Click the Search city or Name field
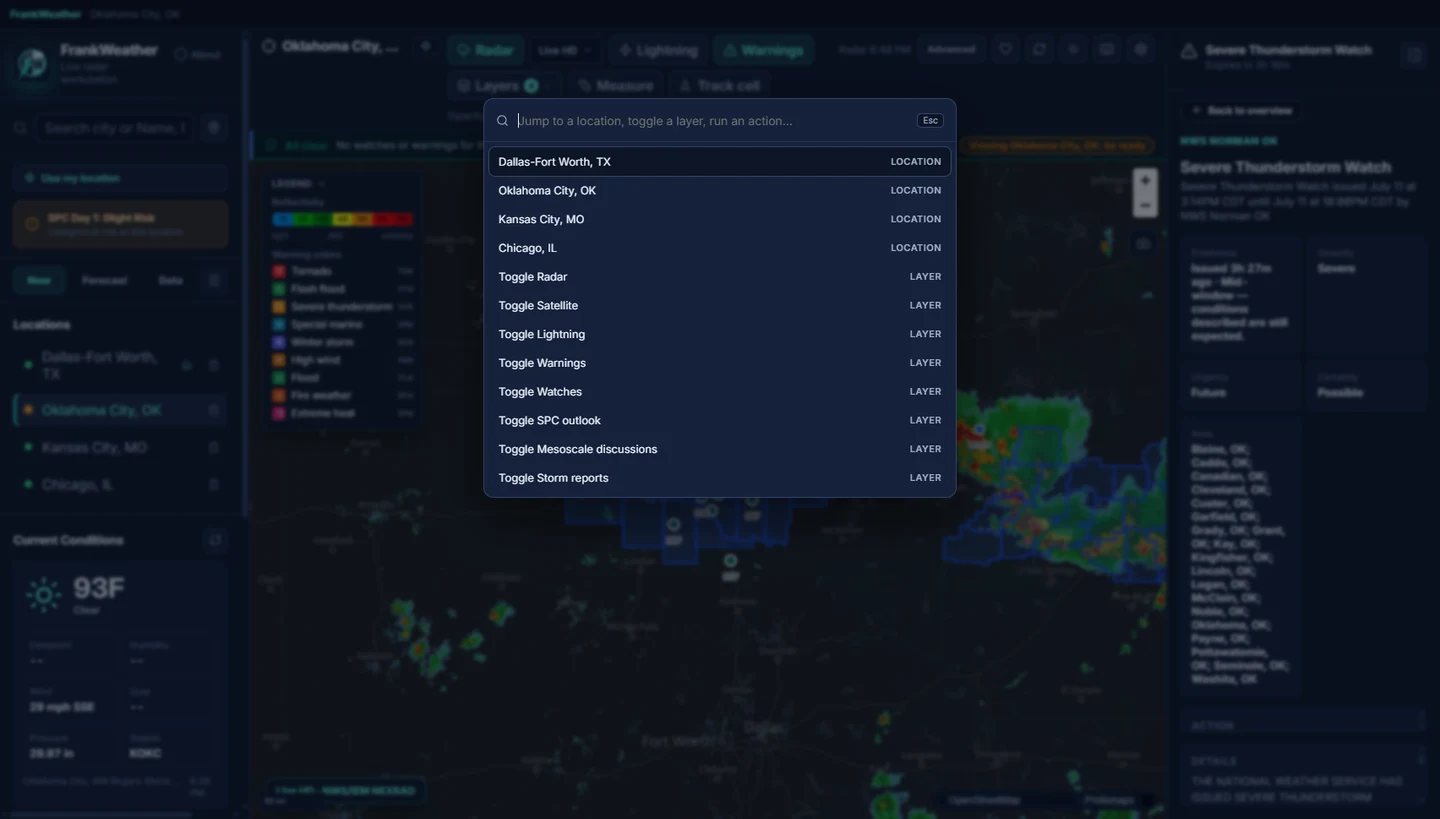 click(x=115, y=128)
